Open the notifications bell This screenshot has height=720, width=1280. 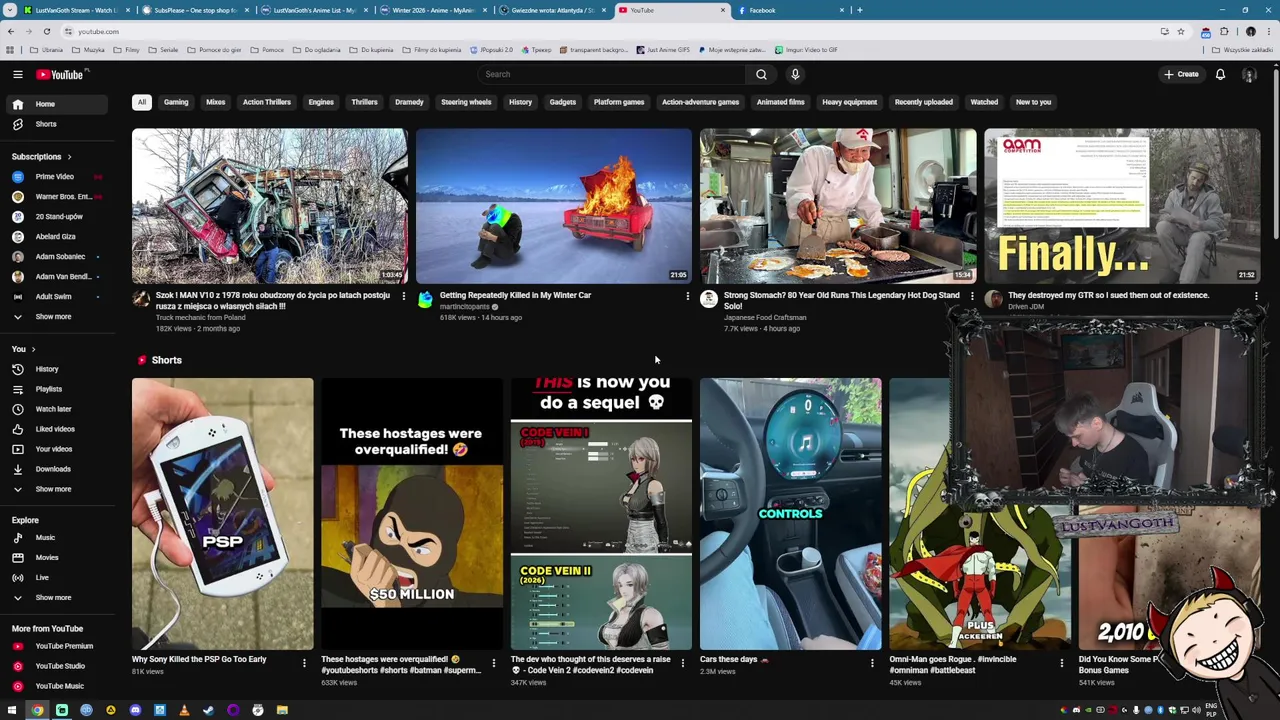pos(1220,74)
